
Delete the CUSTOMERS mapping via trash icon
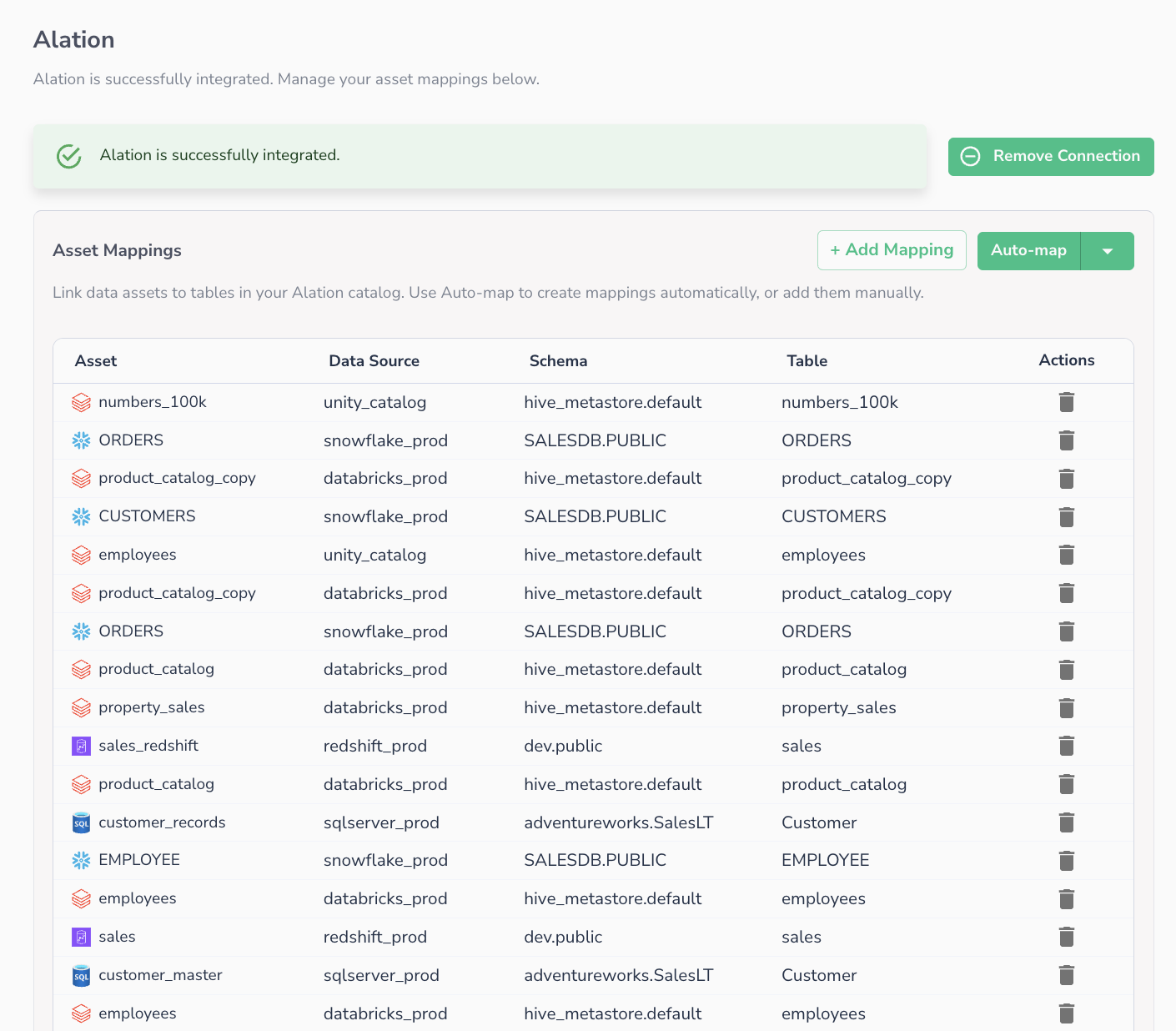[x=1066, y=516]
